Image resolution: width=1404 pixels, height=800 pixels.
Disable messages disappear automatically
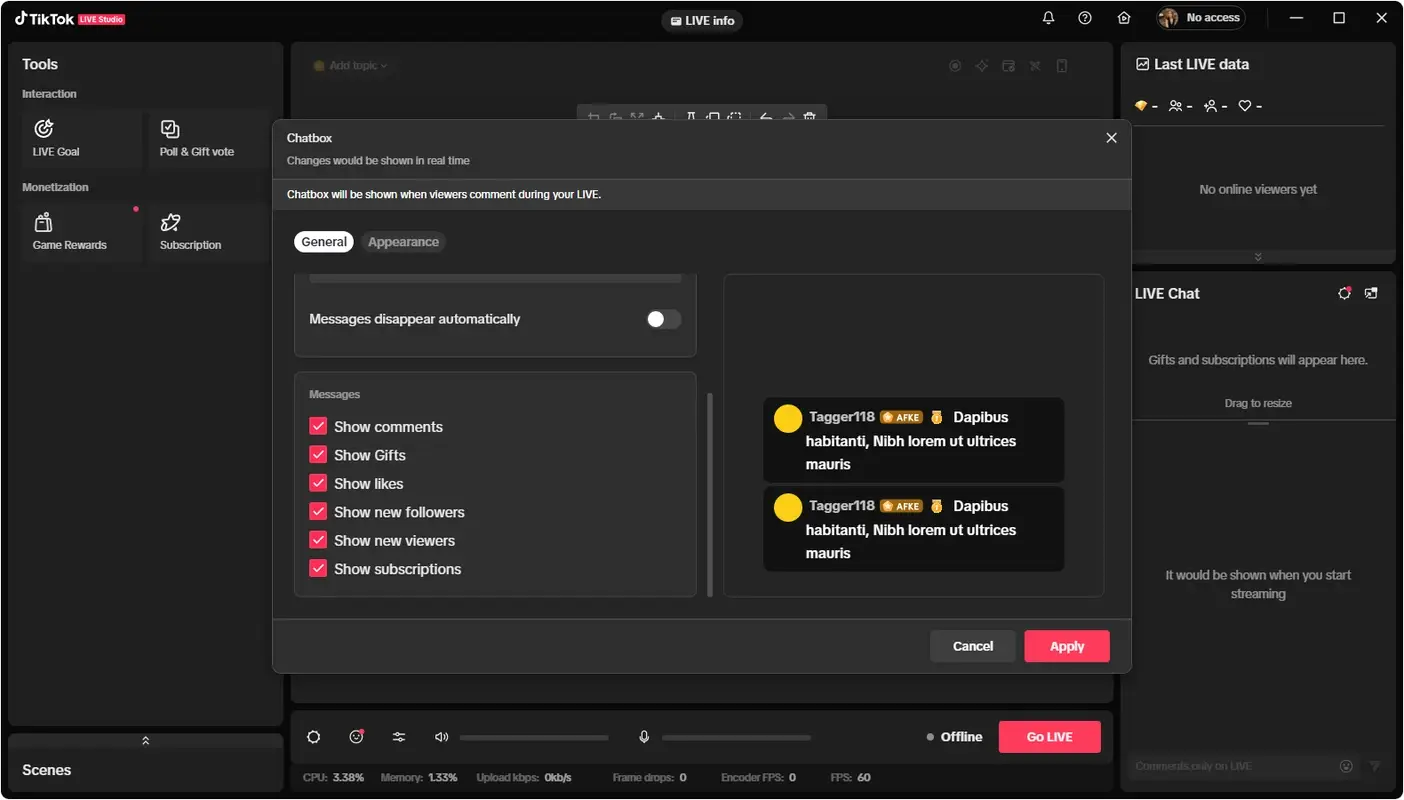coord(662,318)
